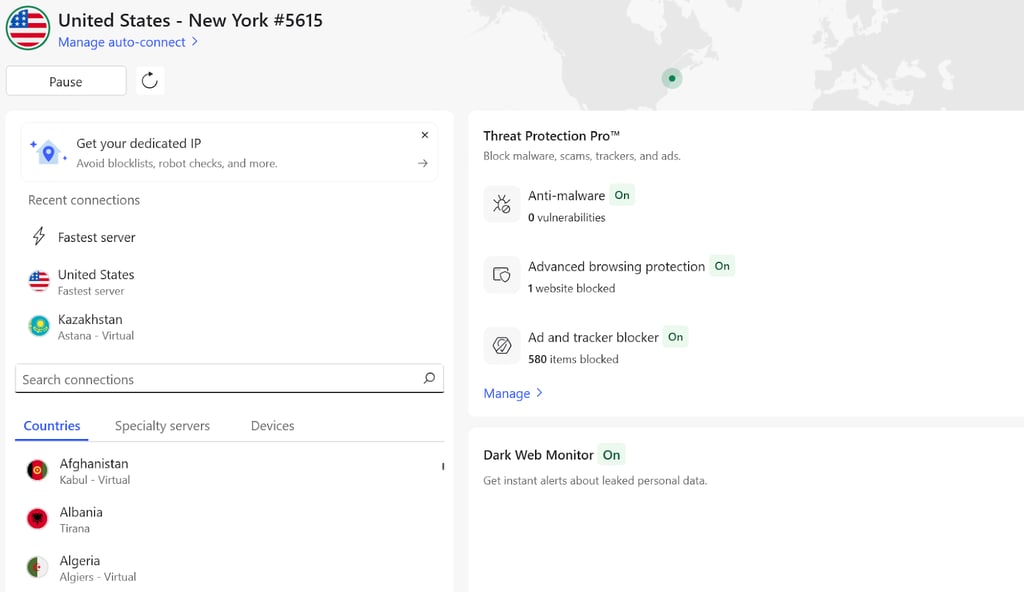The width and height of the screenshot is (1024, 592).
Task: Click the Kazakhstan flag icon
Action: pyautogui.click(x=39, y=326)
